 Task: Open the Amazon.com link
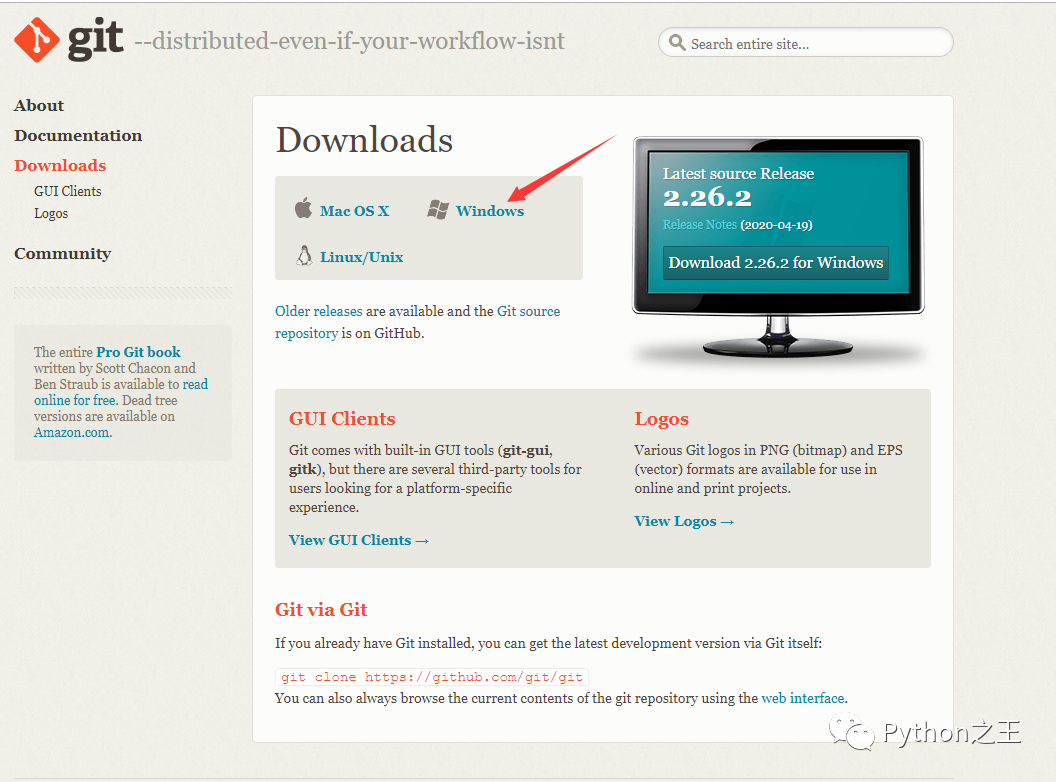pos(73,432)
